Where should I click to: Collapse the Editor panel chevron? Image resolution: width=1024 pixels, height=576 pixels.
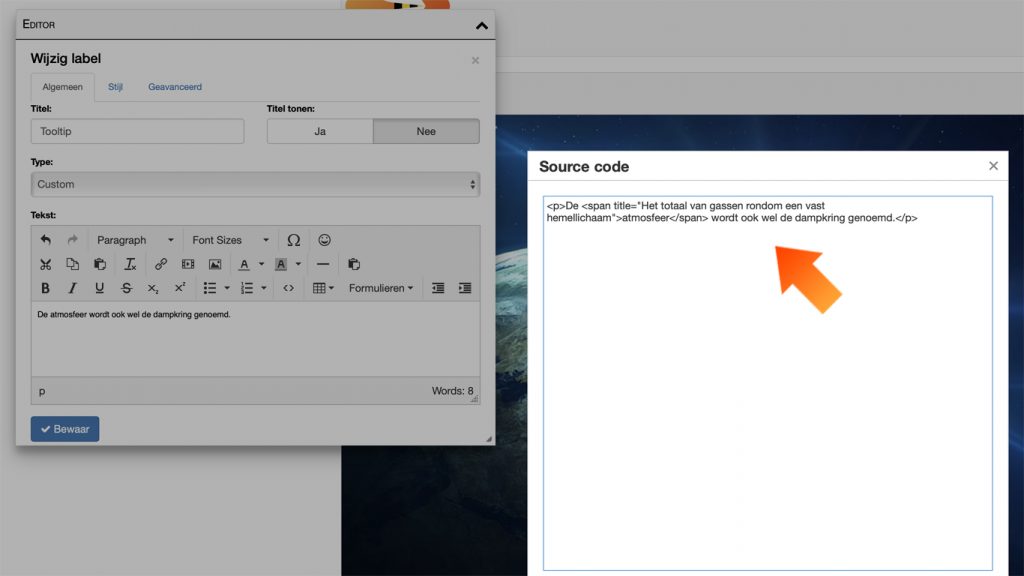click(x=482, y=25)
